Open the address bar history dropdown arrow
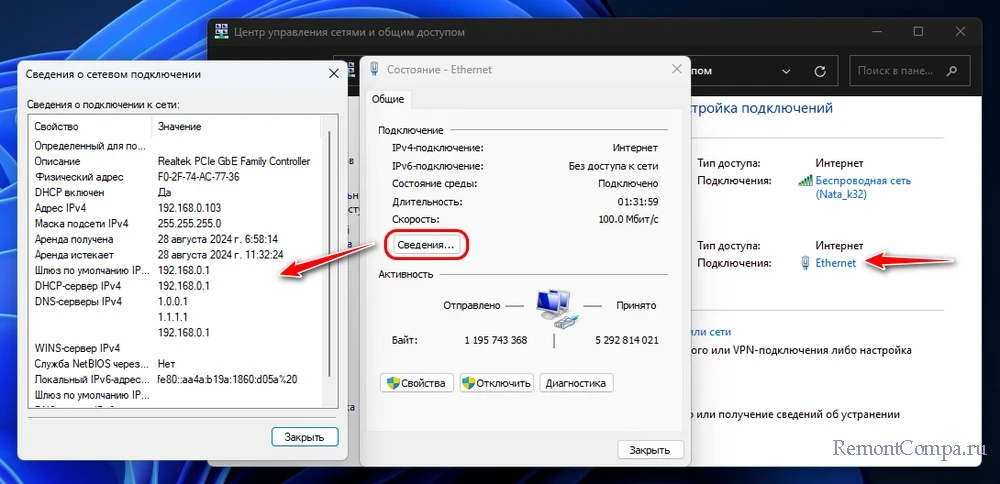The width and height of the screenshot is (1000, 484). (x=786, y=71)
